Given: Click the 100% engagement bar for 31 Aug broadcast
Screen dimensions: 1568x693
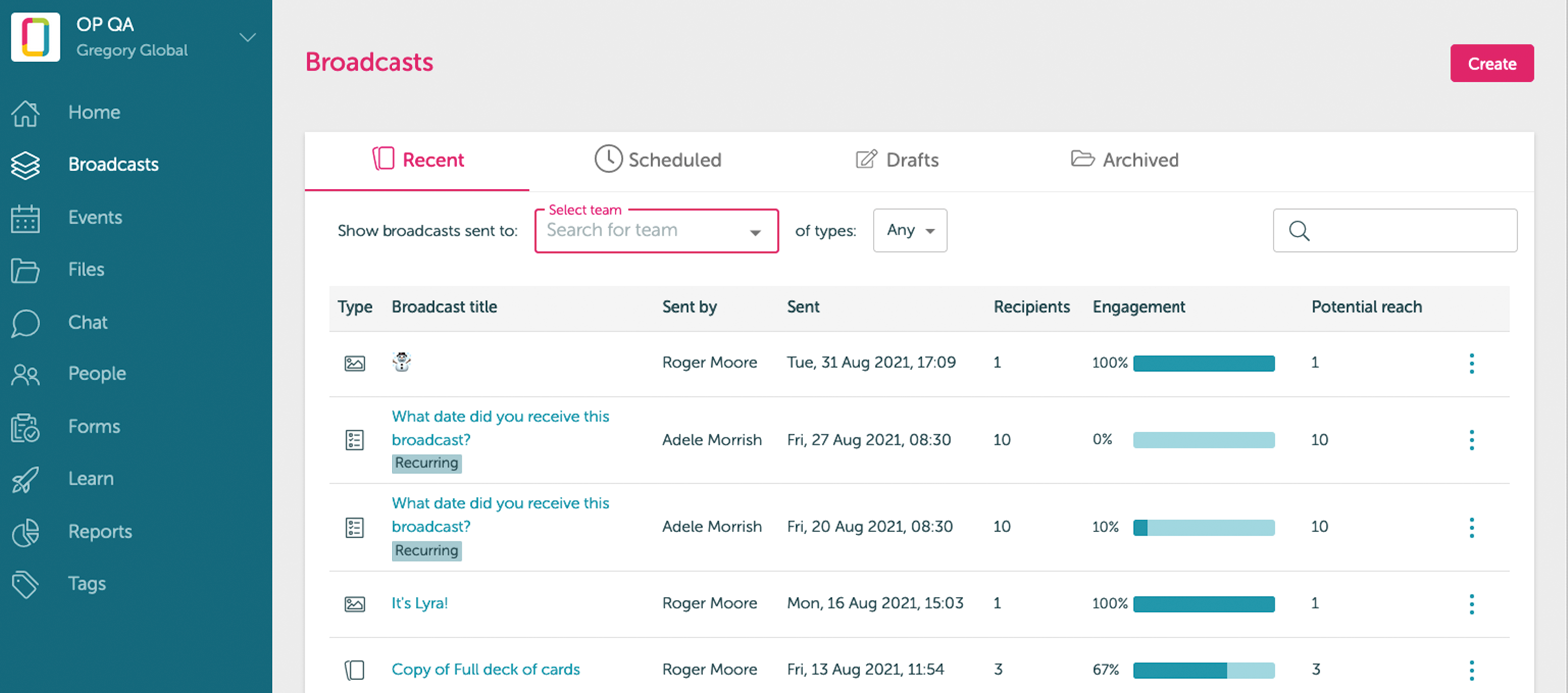Looking at the screenshot, I should point(1203,363).
